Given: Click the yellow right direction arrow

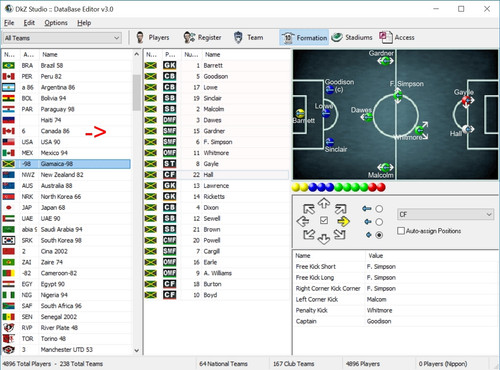Looking at the screenshot, I should coord(343,221).
